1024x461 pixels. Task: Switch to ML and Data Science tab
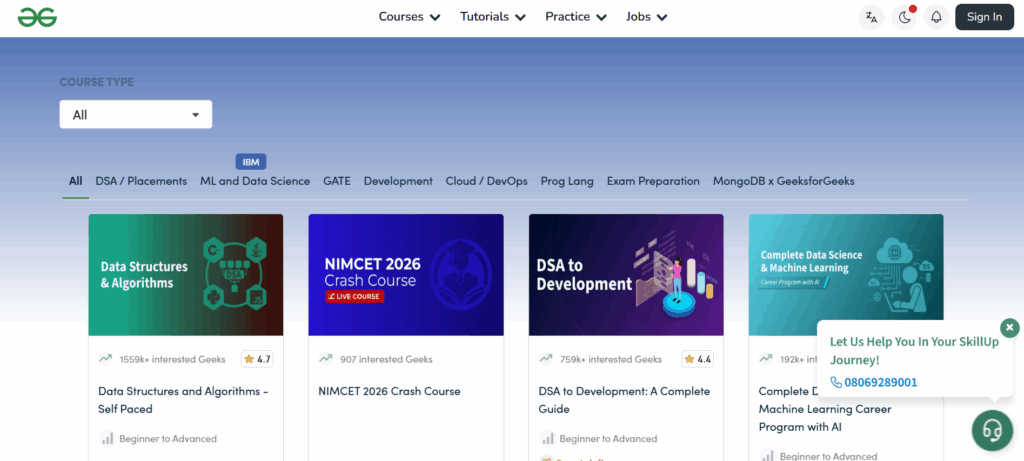click(x=255, y=182)
